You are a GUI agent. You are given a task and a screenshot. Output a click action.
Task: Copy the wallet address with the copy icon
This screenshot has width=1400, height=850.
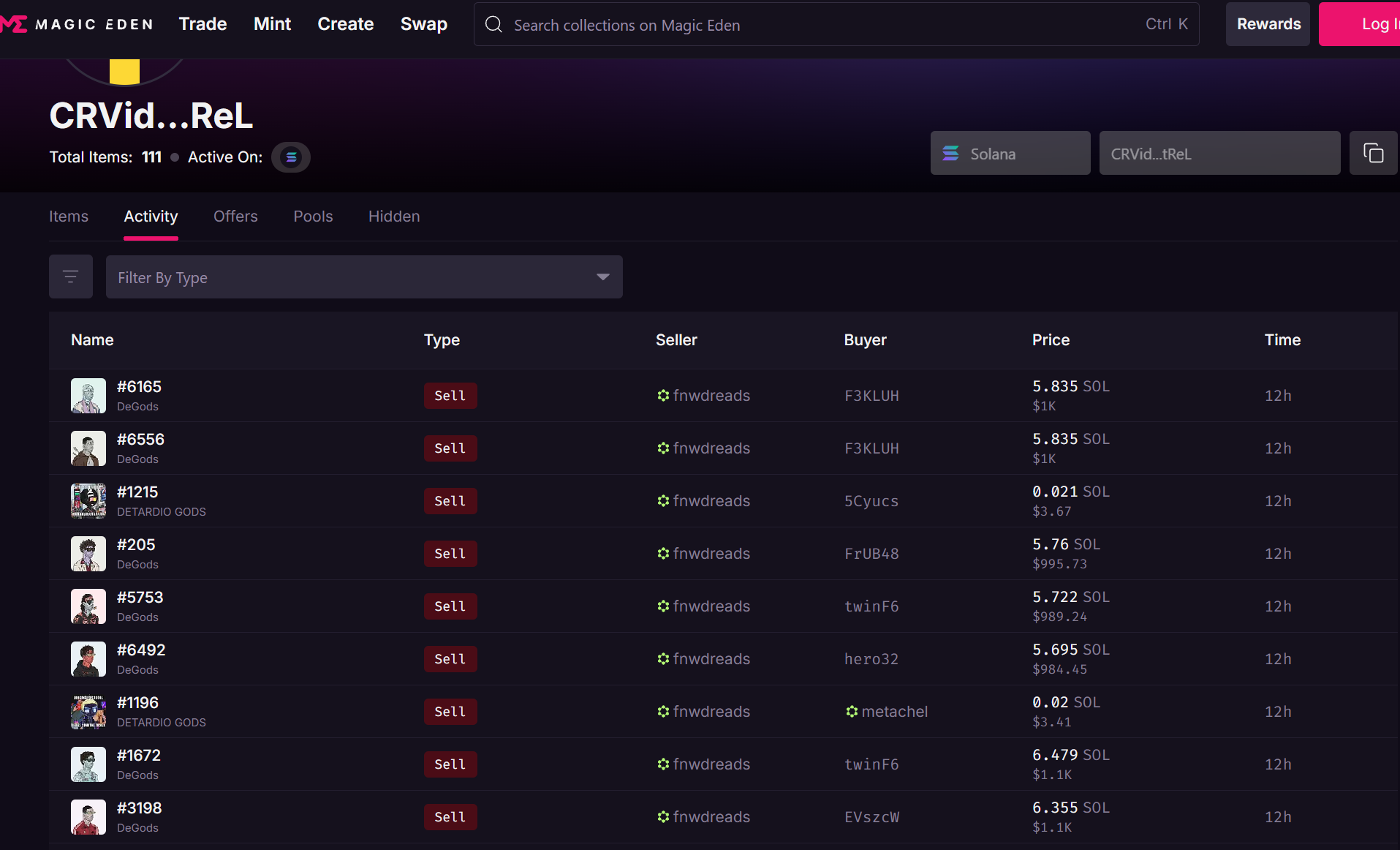pos(1373,154)
